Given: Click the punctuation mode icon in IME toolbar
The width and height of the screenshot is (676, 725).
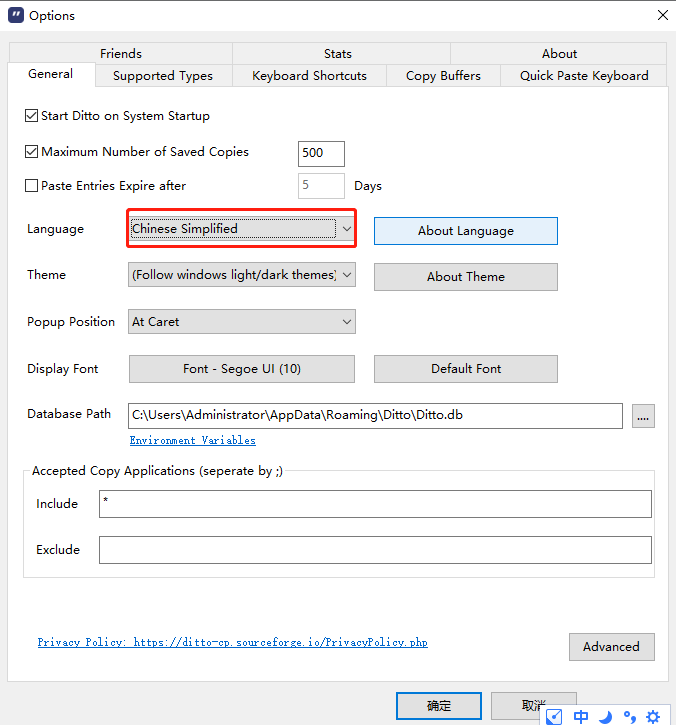Looking at the screenshot, I should tap(629, 716).
